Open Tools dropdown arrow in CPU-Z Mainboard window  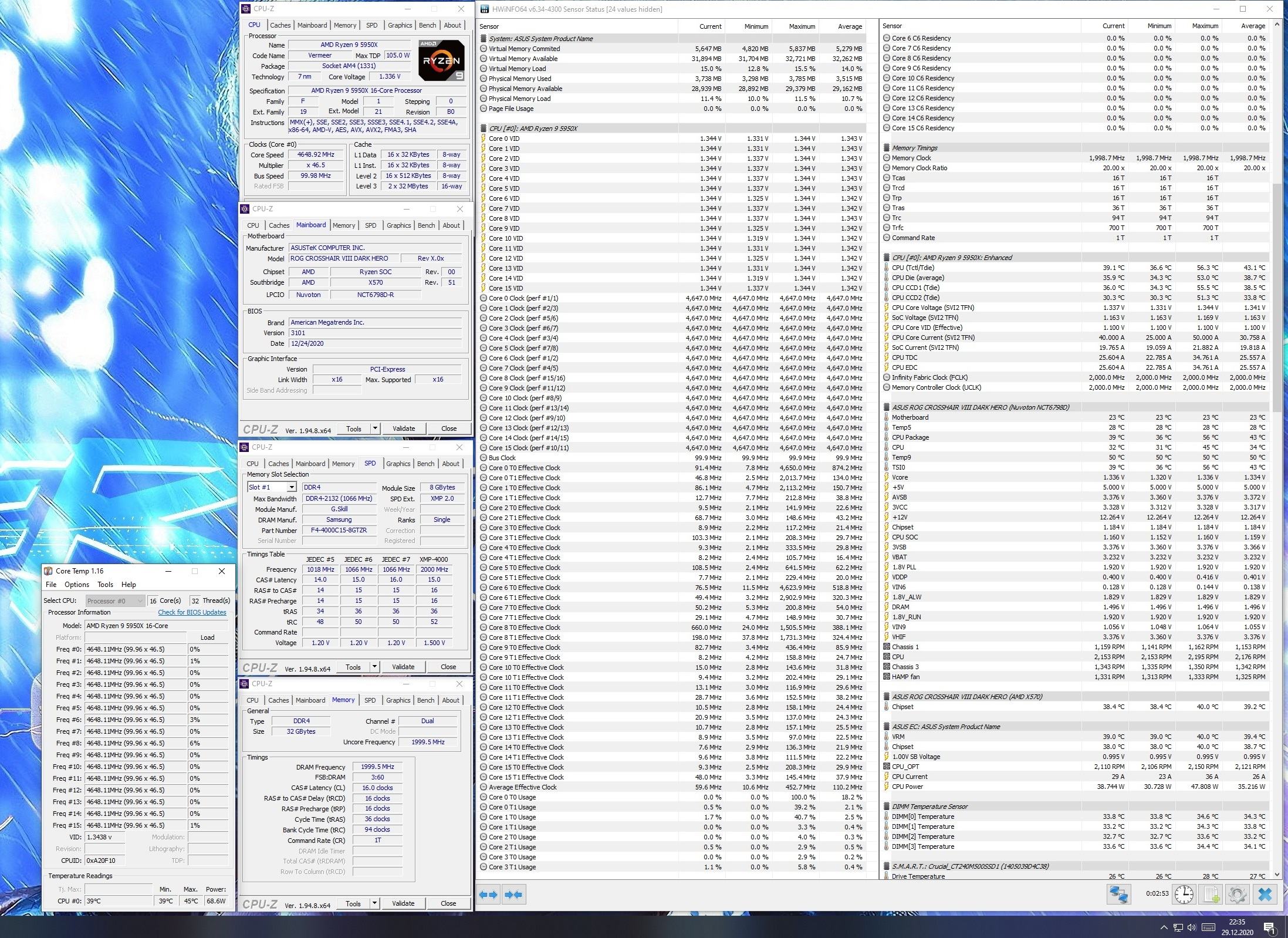click(x=375, y=428)
